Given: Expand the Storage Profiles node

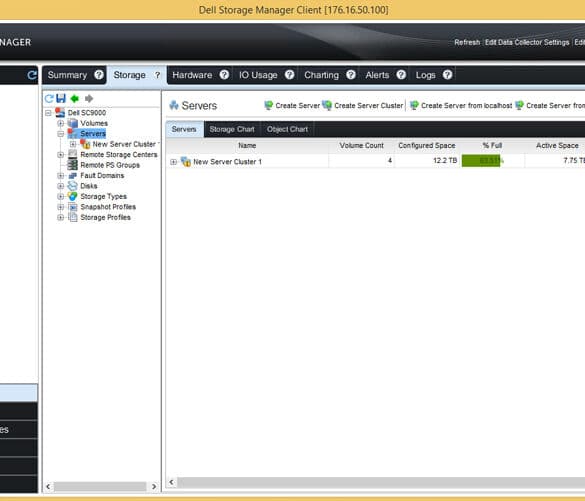Looking at the screenshot, I should click(60, 217).
